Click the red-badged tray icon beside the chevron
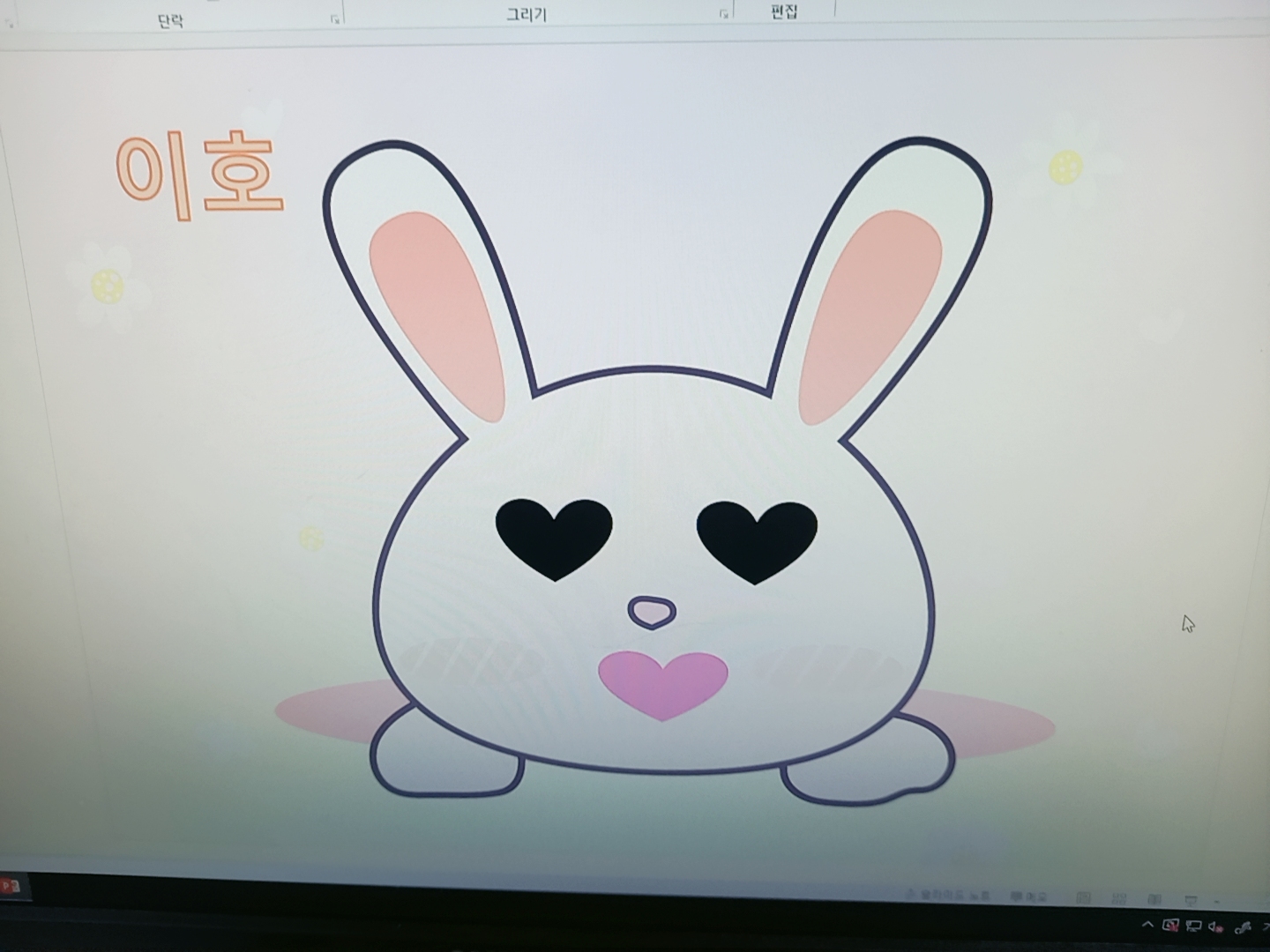Screen dimensions: 1270x952 point(1170,925)
